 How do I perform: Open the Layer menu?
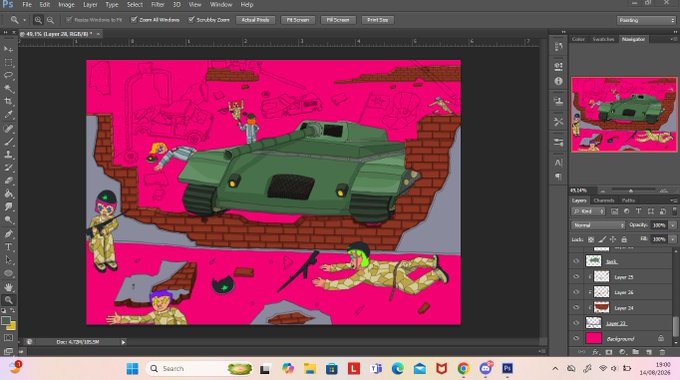click(90, 5)
